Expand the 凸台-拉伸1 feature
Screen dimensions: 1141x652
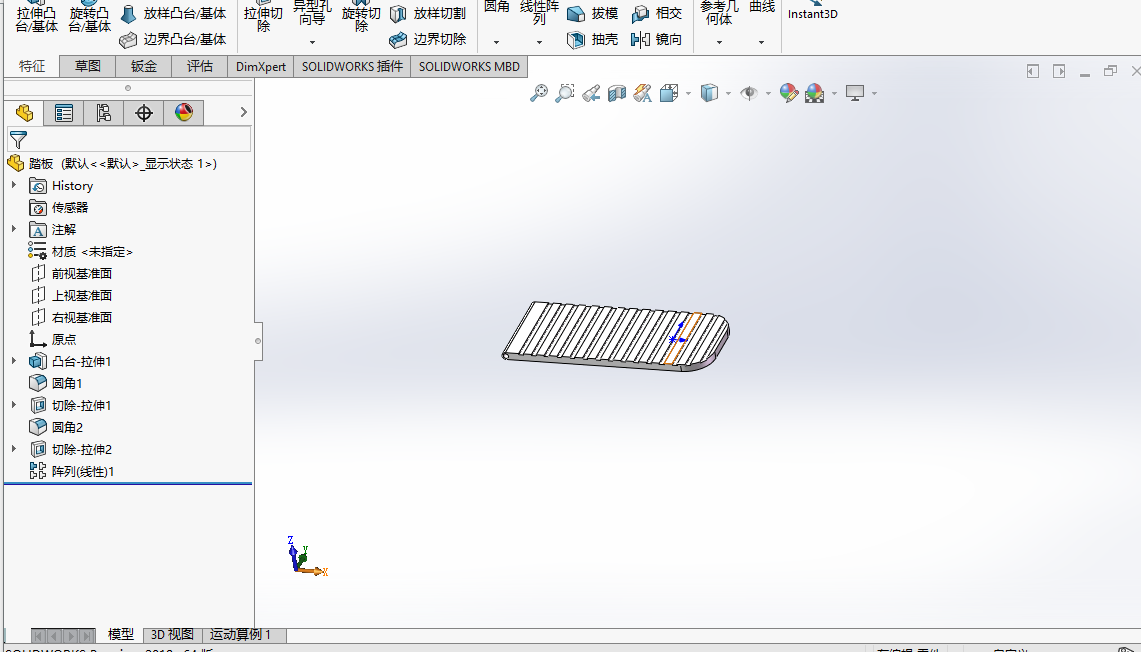tap(13, 361)
